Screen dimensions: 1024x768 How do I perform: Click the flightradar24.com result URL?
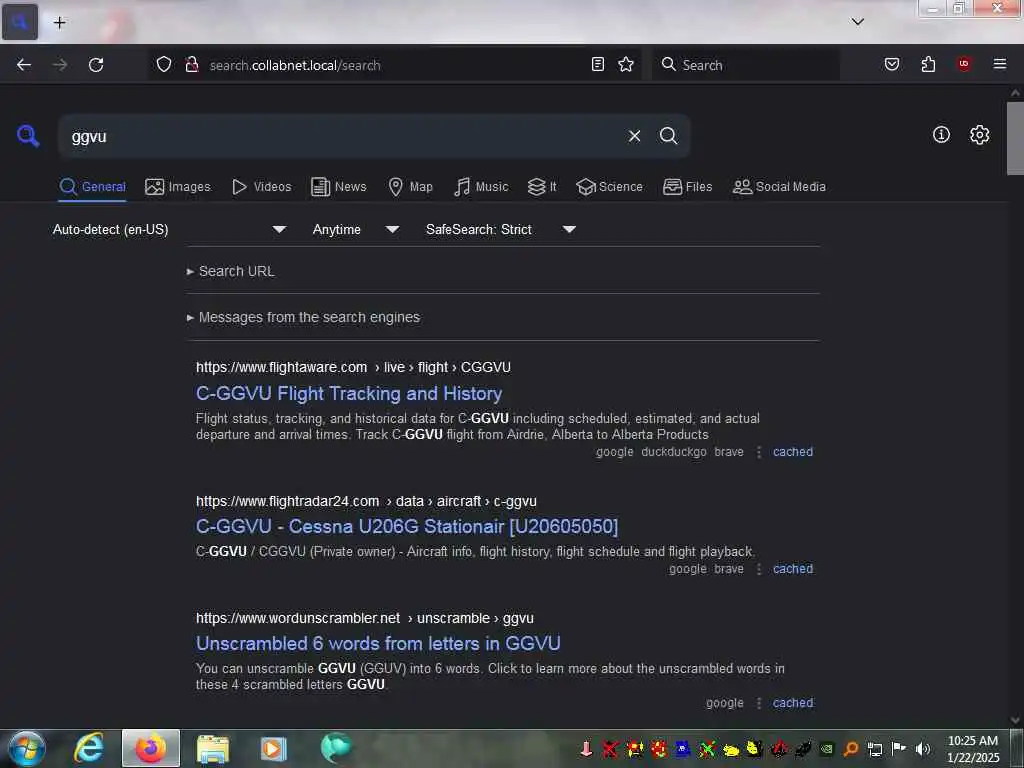[x=366, y=501]
